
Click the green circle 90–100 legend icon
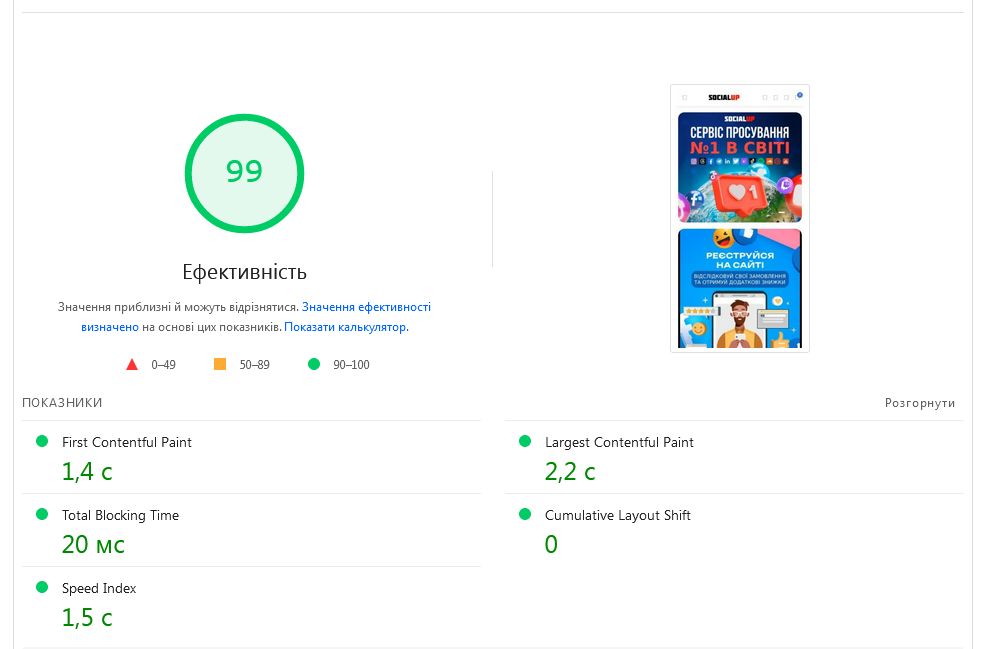coord(314,365)
